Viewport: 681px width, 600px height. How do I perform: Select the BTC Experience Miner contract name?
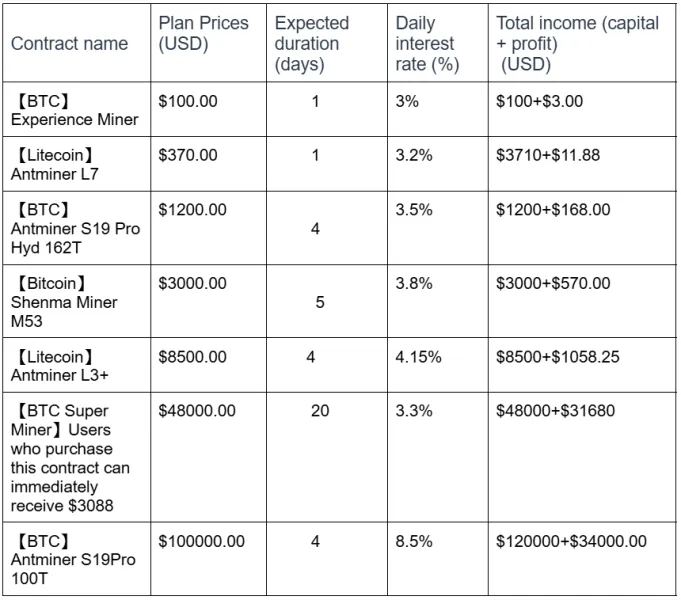click(x=74, y=110)
